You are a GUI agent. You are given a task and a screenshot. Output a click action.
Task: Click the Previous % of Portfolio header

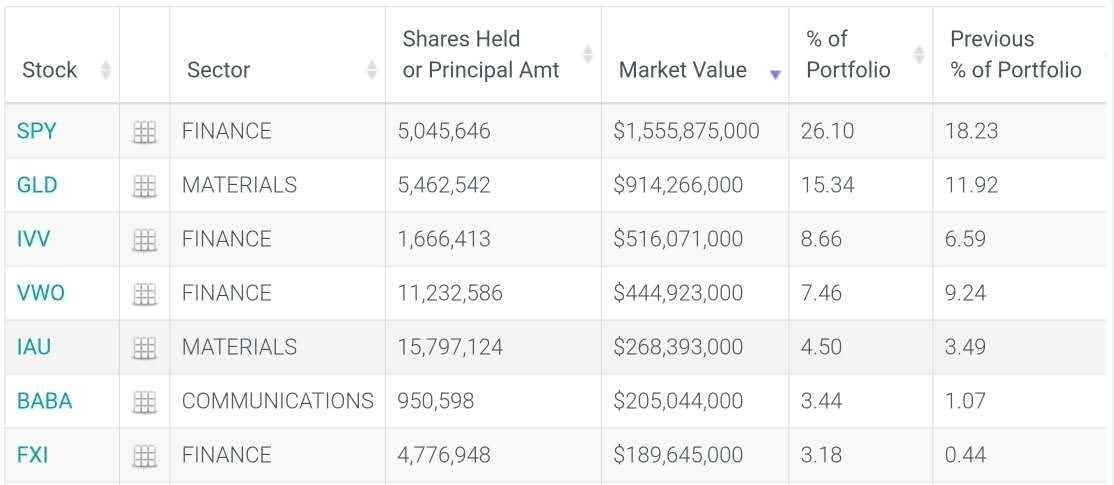[x=1015, y=54]
